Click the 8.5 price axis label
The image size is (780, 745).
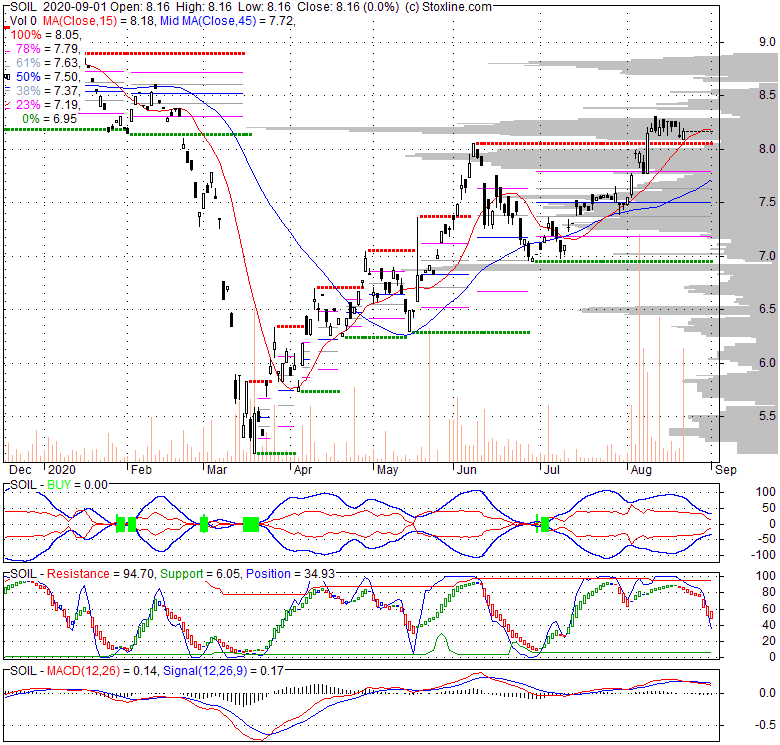click(x=767, y=95)
